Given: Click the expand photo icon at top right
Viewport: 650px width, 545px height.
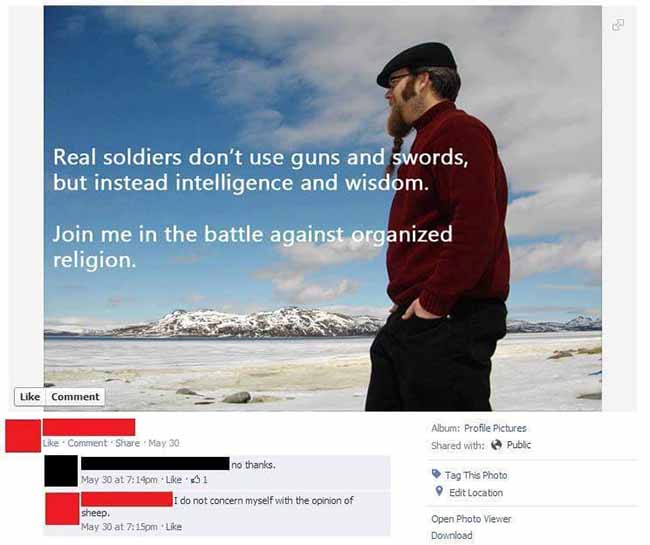Looking at the screenshot, I should [x=618, y=25].
